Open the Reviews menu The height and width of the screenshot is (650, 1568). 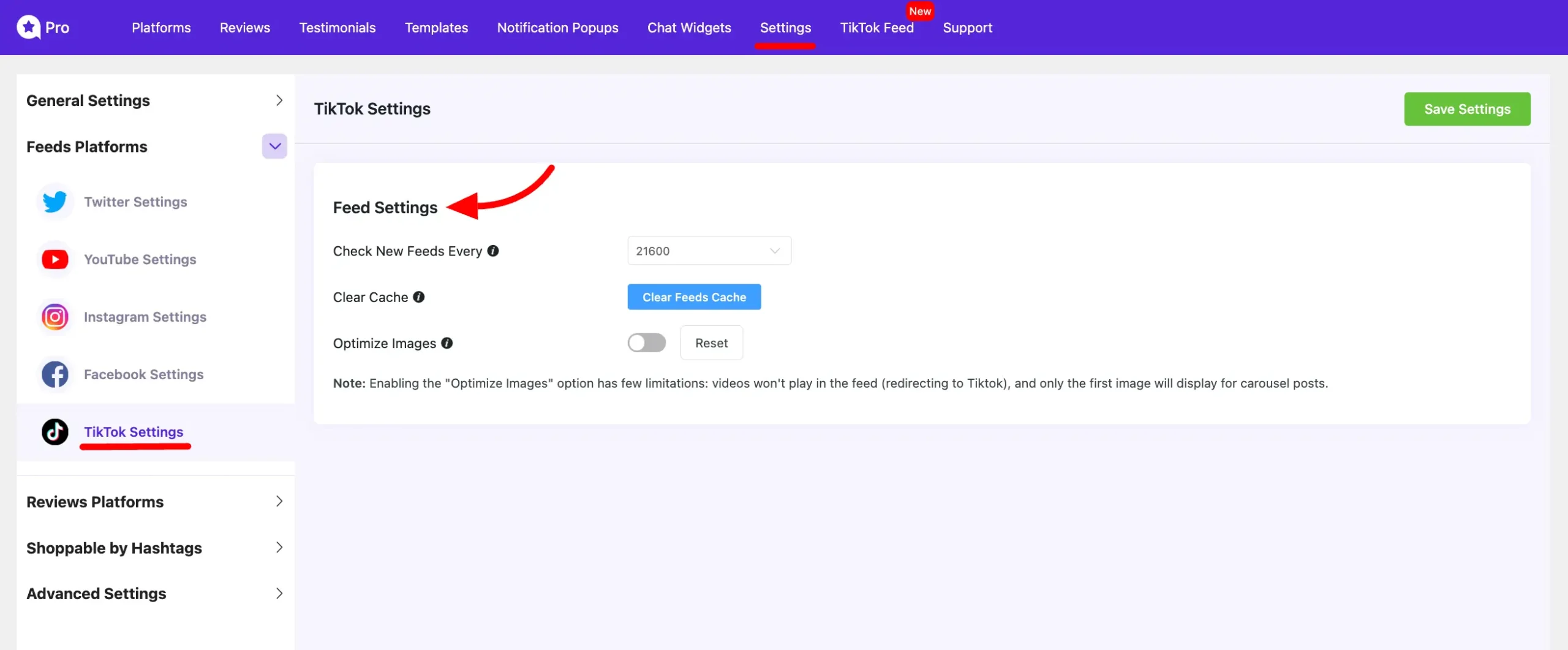(245, 28)
